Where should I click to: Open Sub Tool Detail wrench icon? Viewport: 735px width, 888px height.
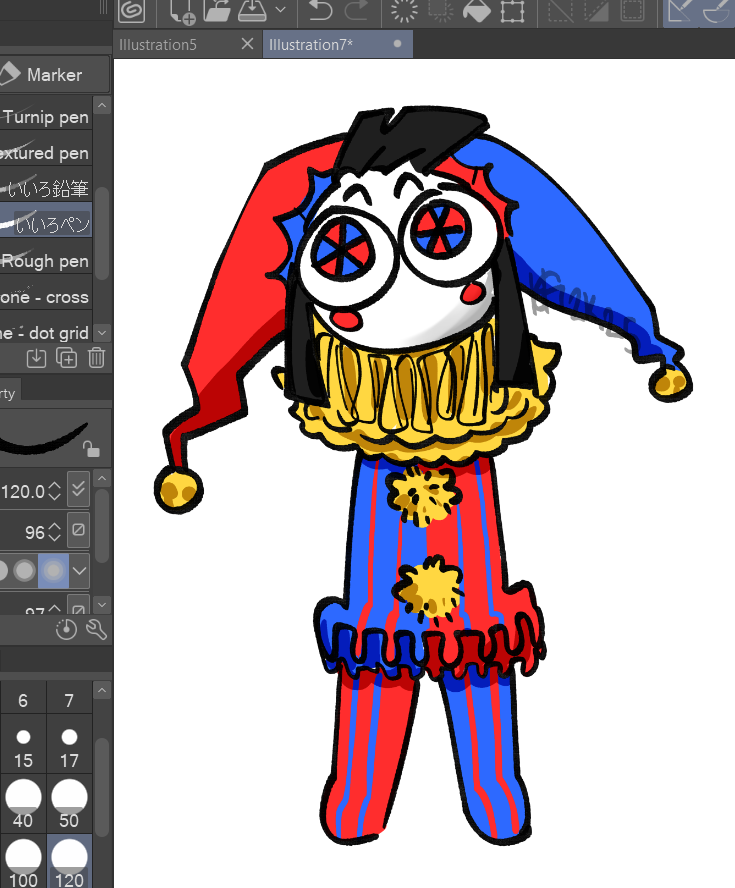tap(96, 629)
